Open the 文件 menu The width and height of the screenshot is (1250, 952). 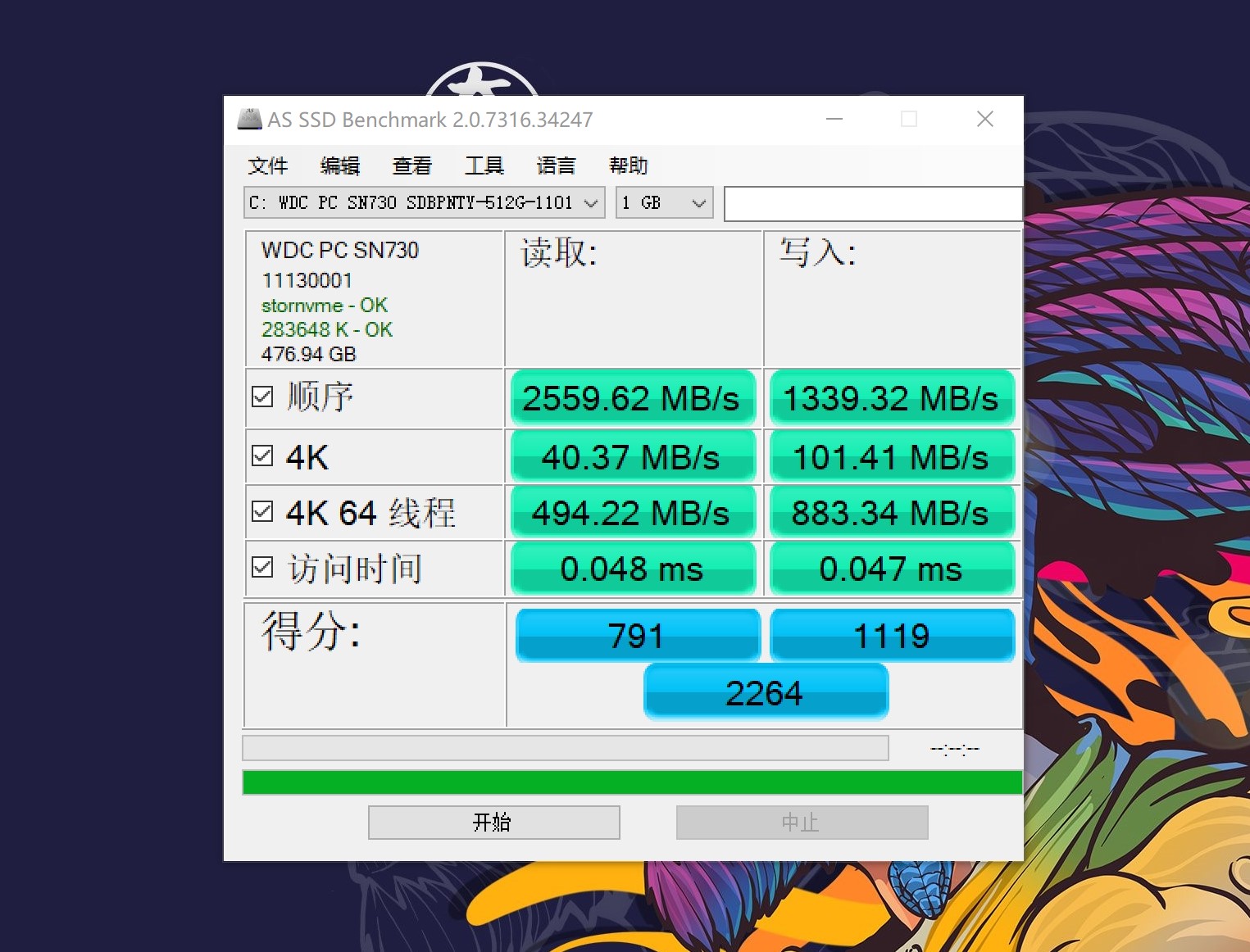[268, 165]
